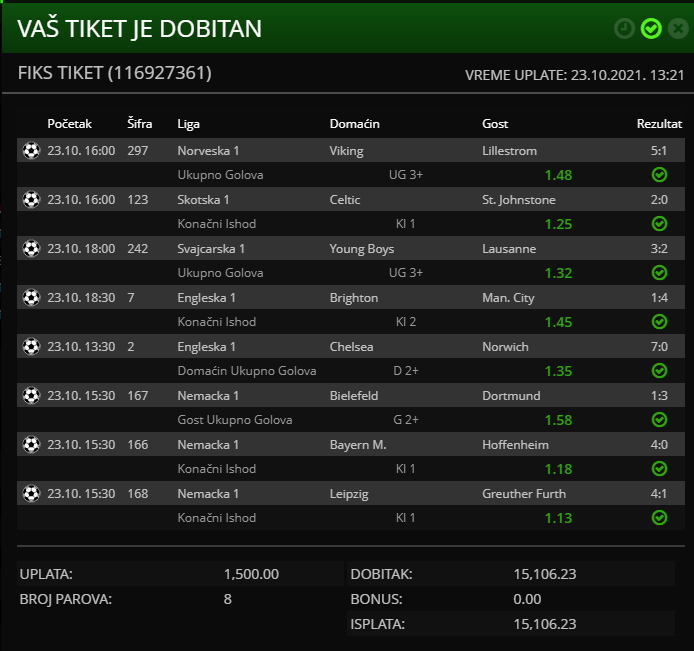
Task: Click the UPLATA amount 1,500.00
Action: pyautogui.click(x=251, y=574)
